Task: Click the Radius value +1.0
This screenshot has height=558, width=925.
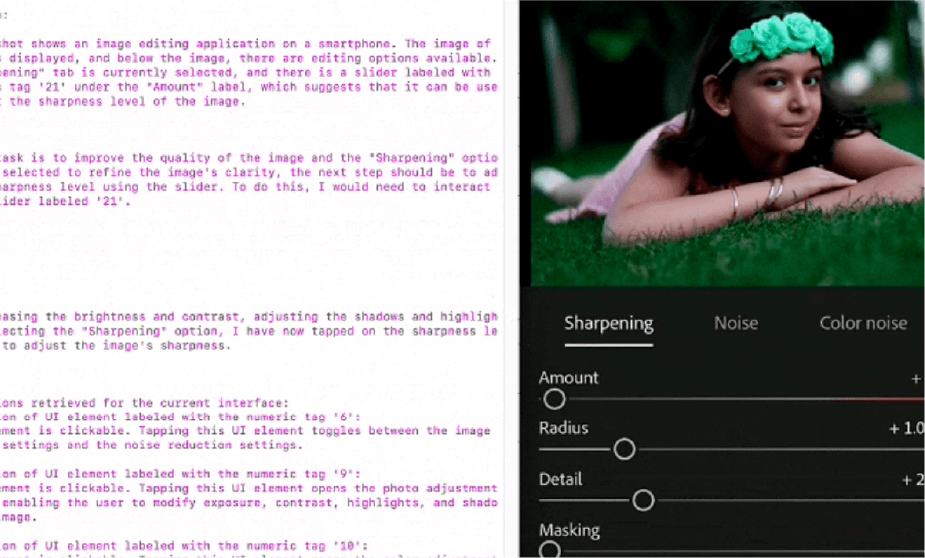Action: 906,428
